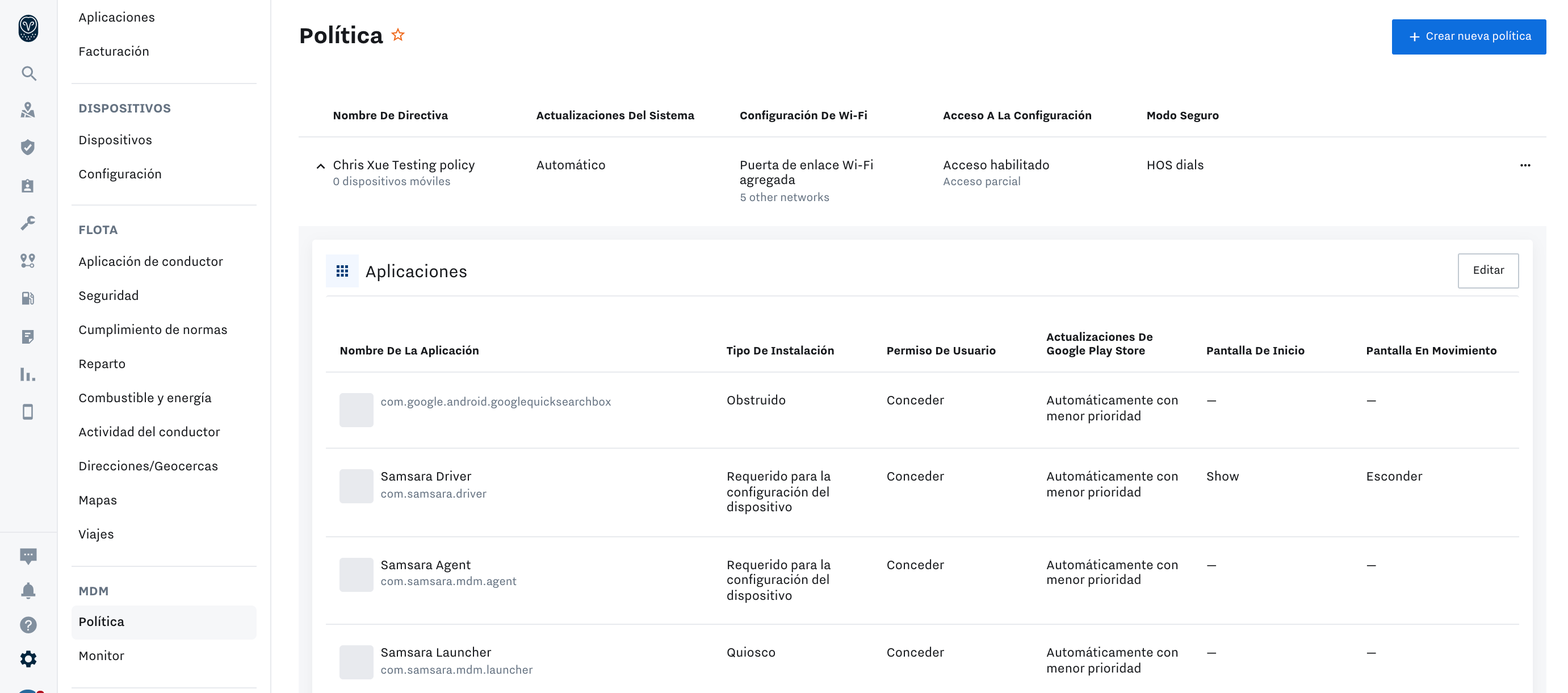The image size is (1568, 693).
Task: Open notifications via the bell icon
Action: click(28, 590)
